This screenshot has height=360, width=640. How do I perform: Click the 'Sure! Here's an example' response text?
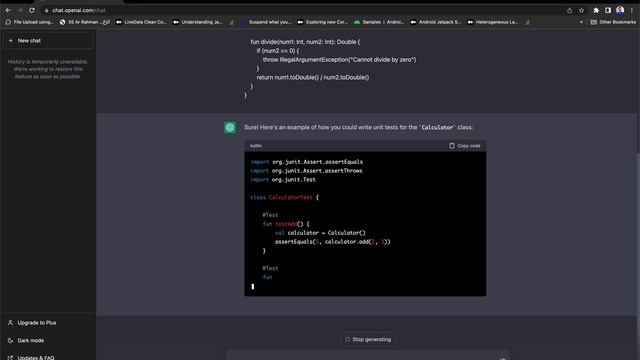pos(358,127)
